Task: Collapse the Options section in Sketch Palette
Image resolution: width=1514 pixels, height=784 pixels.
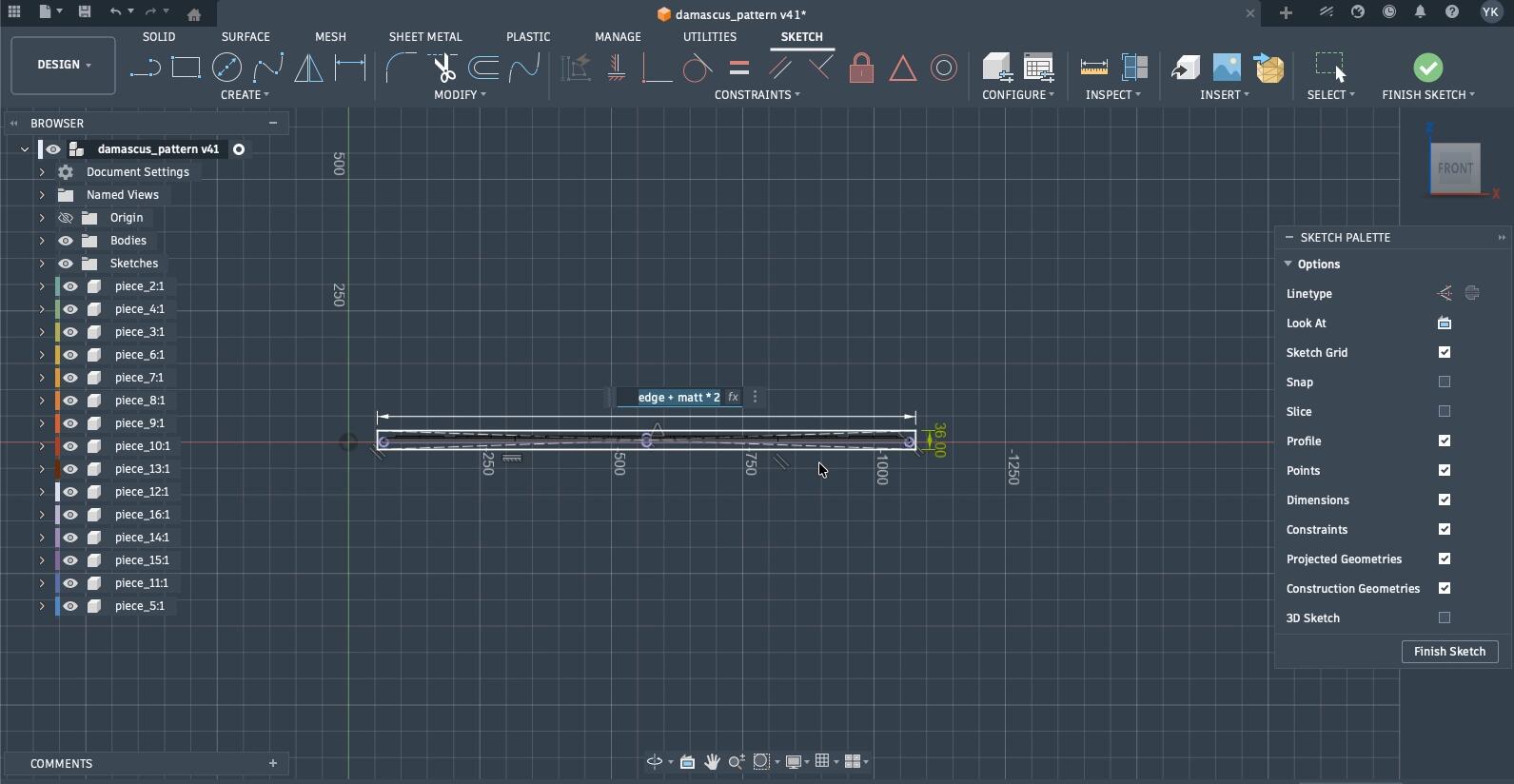Action: click(1288, 265)
